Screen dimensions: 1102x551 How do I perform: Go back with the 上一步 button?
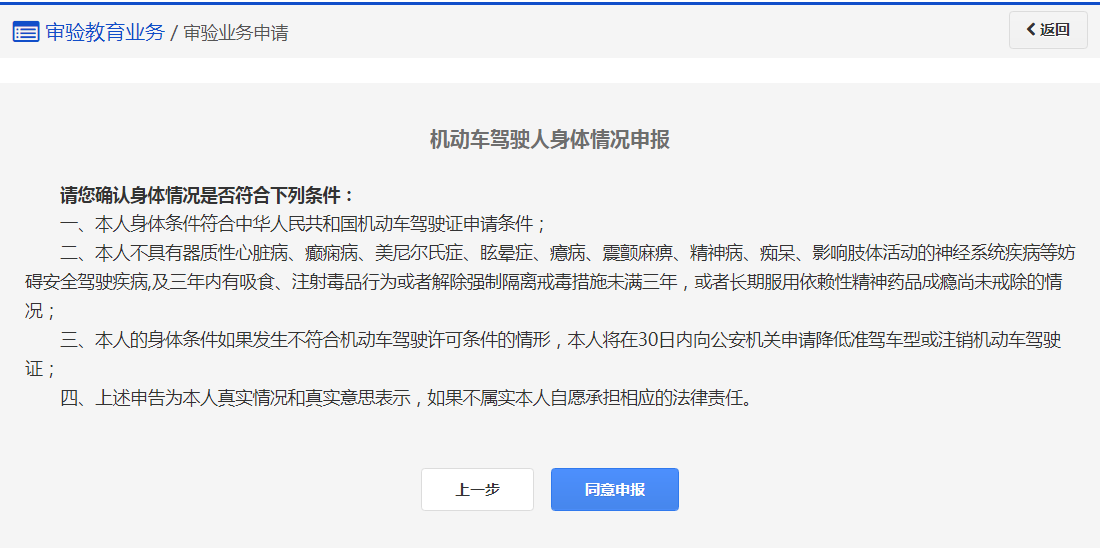coord(477,490)
